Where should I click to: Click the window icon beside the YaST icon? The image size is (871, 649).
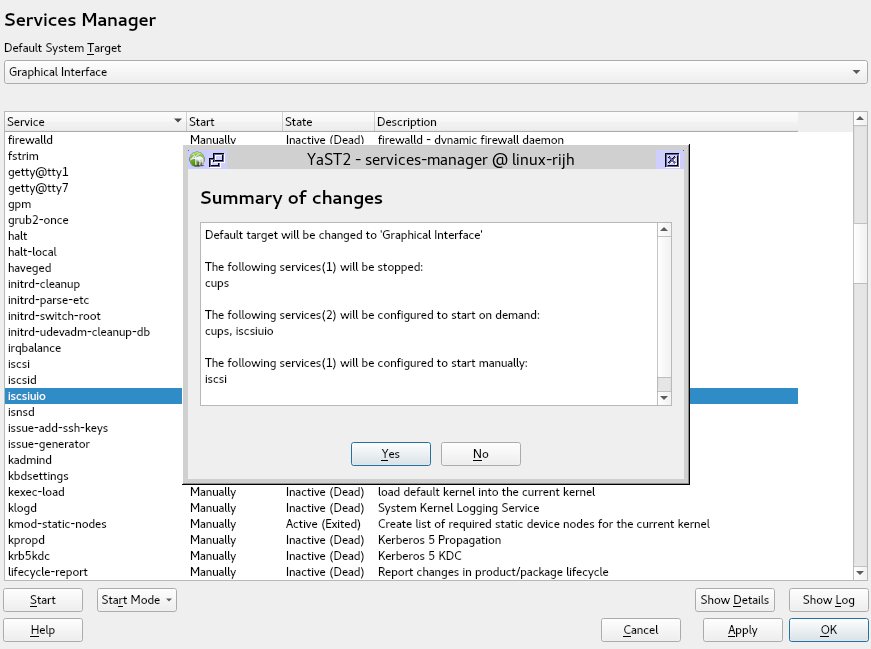(x=216, y=159)
